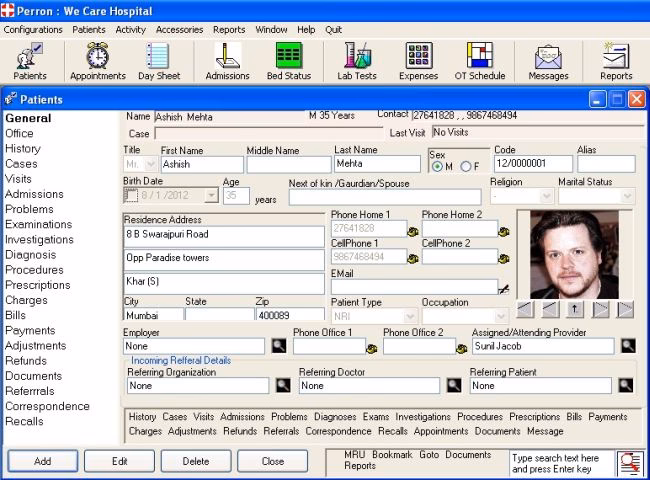650x480 pixels.
Task: Launch Lab Tests toolbar icon
Action: 357,57
